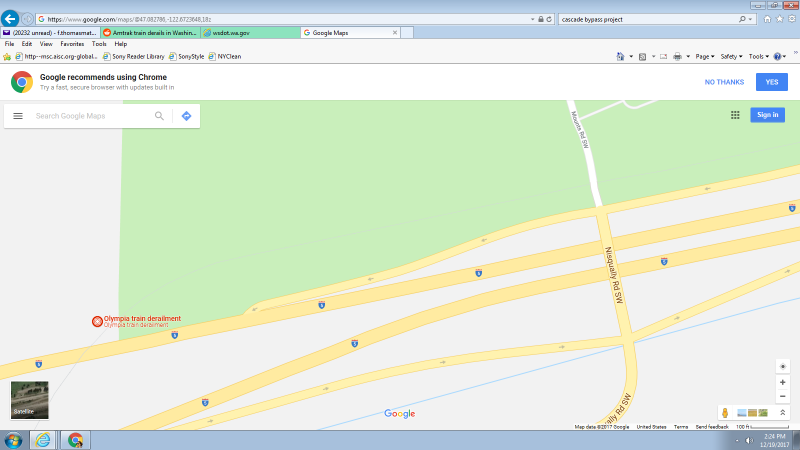Click the Sign in button
800x450 pixels.
[x=767, y=115]
